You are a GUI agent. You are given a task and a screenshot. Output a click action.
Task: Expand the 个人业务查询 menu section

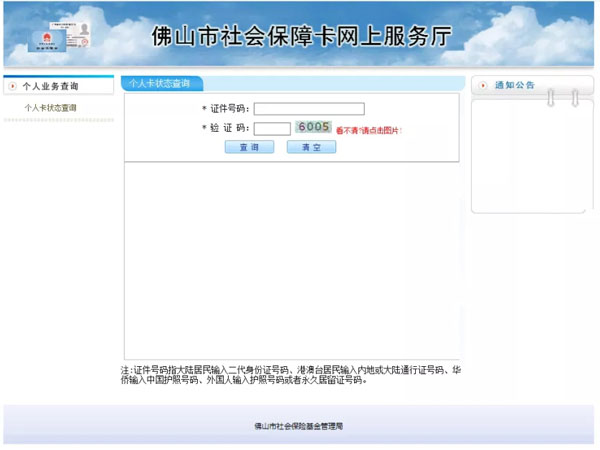point(50,86)
